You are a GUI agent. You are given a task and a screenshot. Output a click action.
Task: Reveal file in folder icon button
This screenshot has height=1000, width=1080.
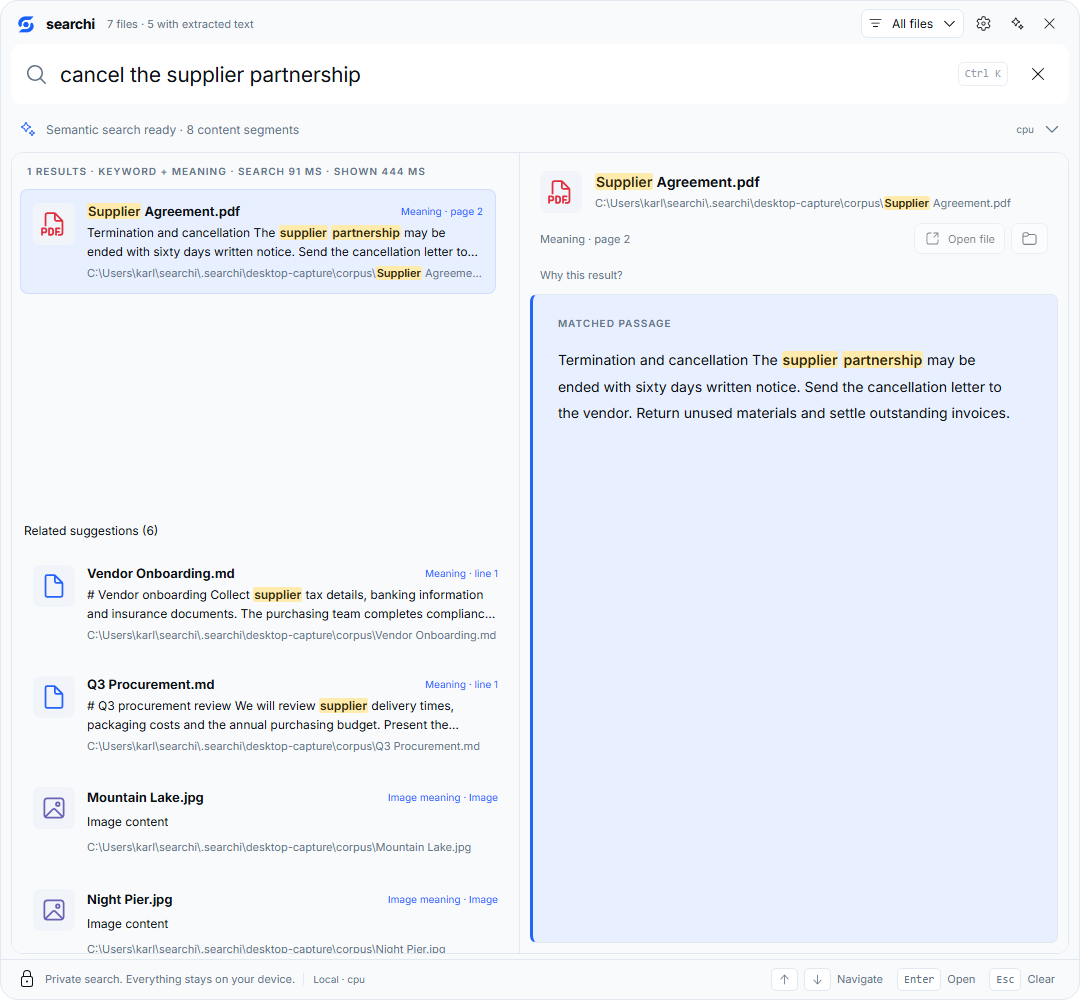[x=1030, y=239]
